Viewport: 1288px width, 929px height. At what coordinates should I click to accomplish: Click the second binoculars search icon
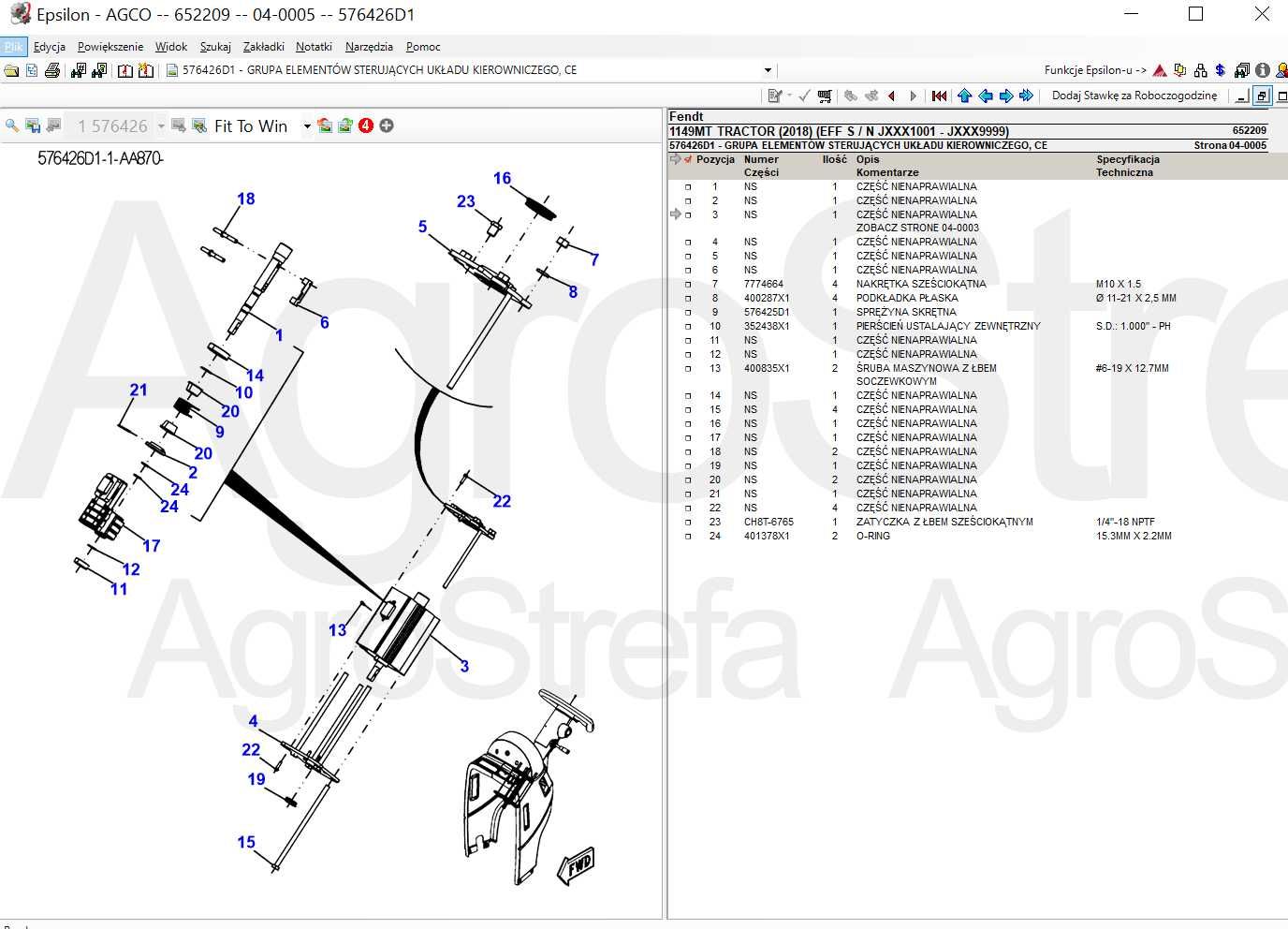tap(99, 70)
